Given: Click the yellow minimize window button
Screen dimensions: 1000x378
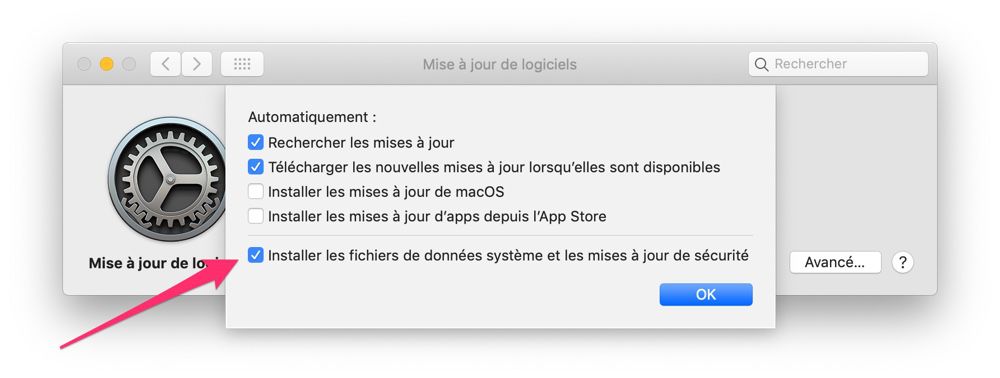Looking at the screenshot, I should (x=107, y=64).
